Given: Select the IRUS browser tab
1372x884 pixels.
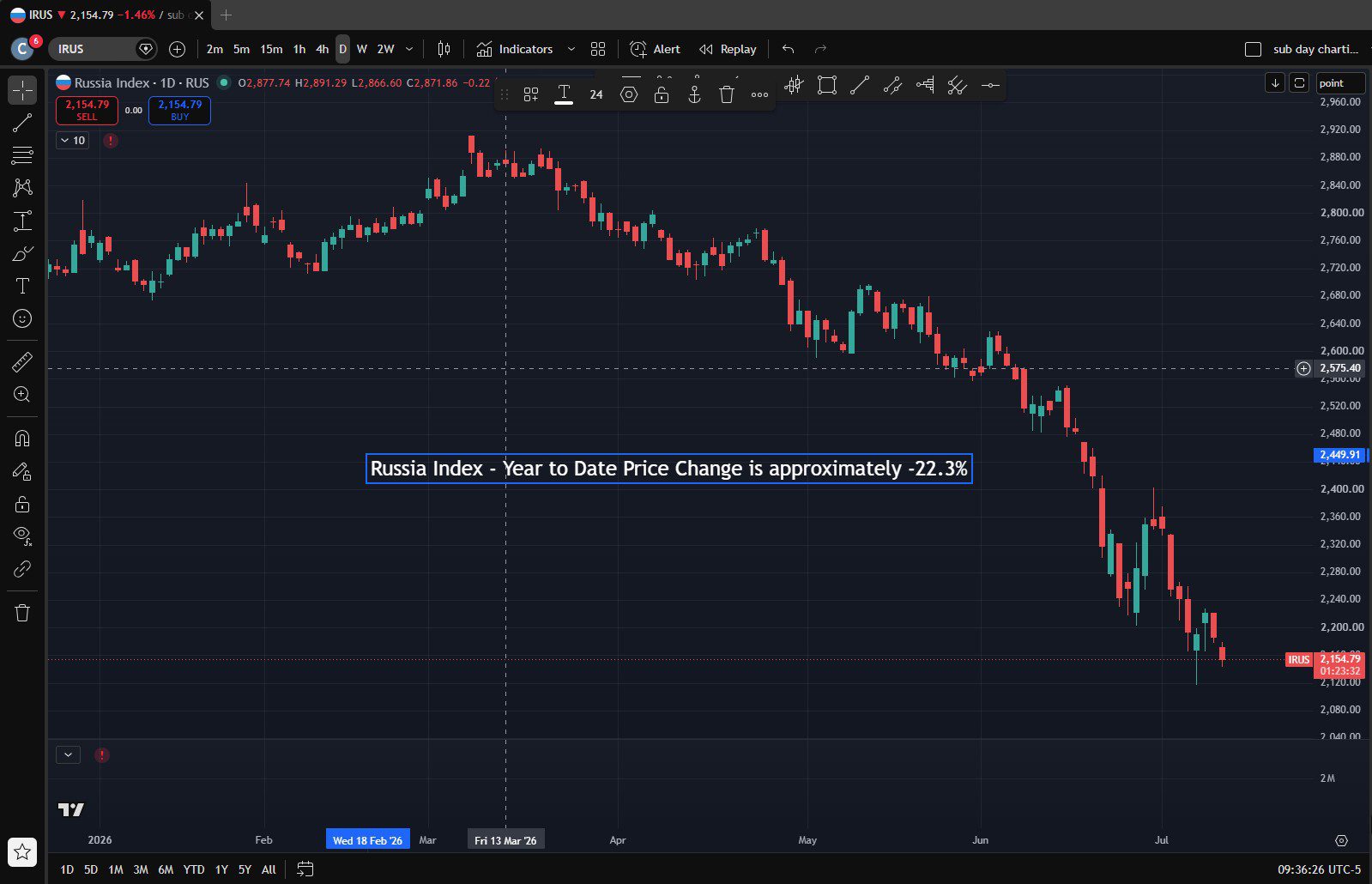Looking at the screenshot, I should [x=106, y=15].
